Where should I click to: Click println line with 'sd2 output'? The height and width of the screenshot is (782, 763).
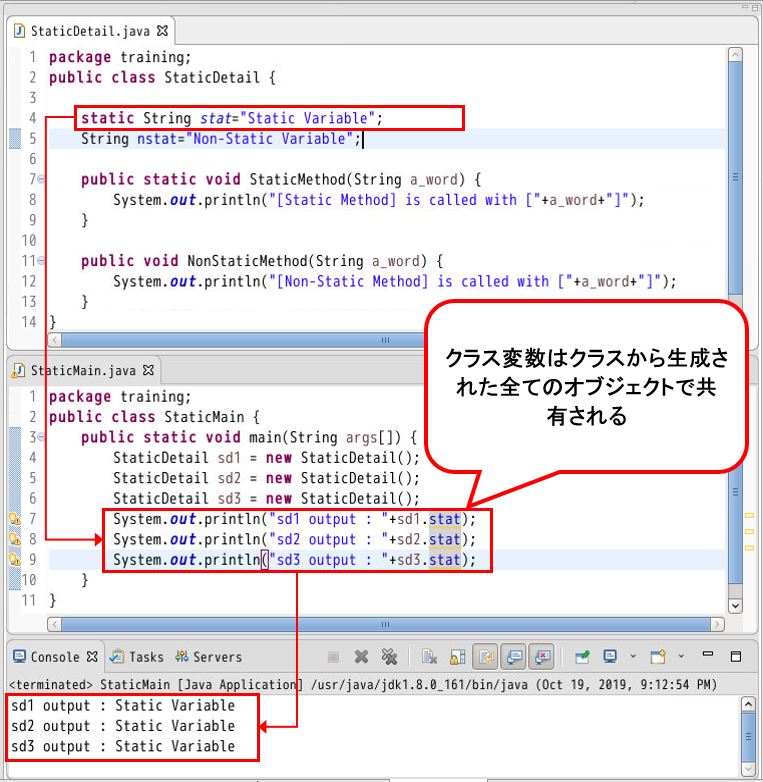point(294,539)
